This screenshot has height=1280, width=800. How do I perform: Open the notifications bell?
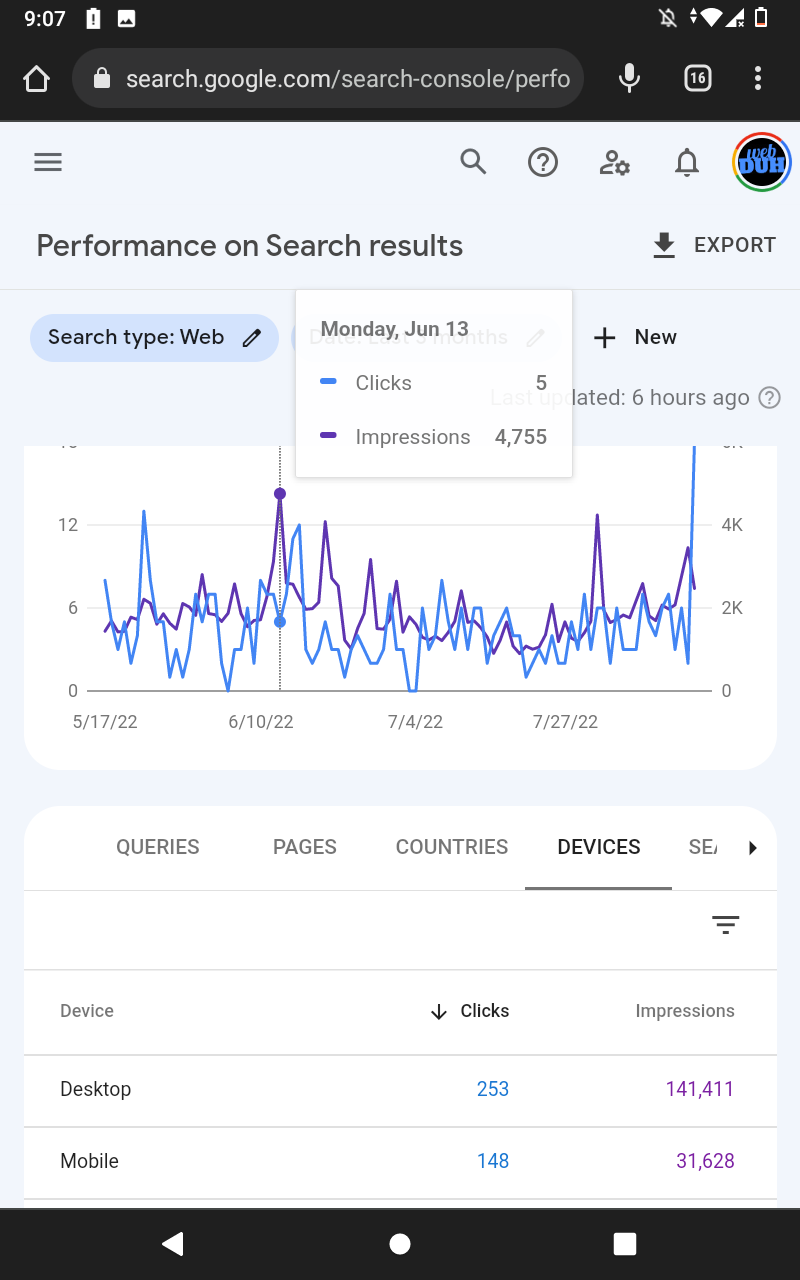(687, 162)
